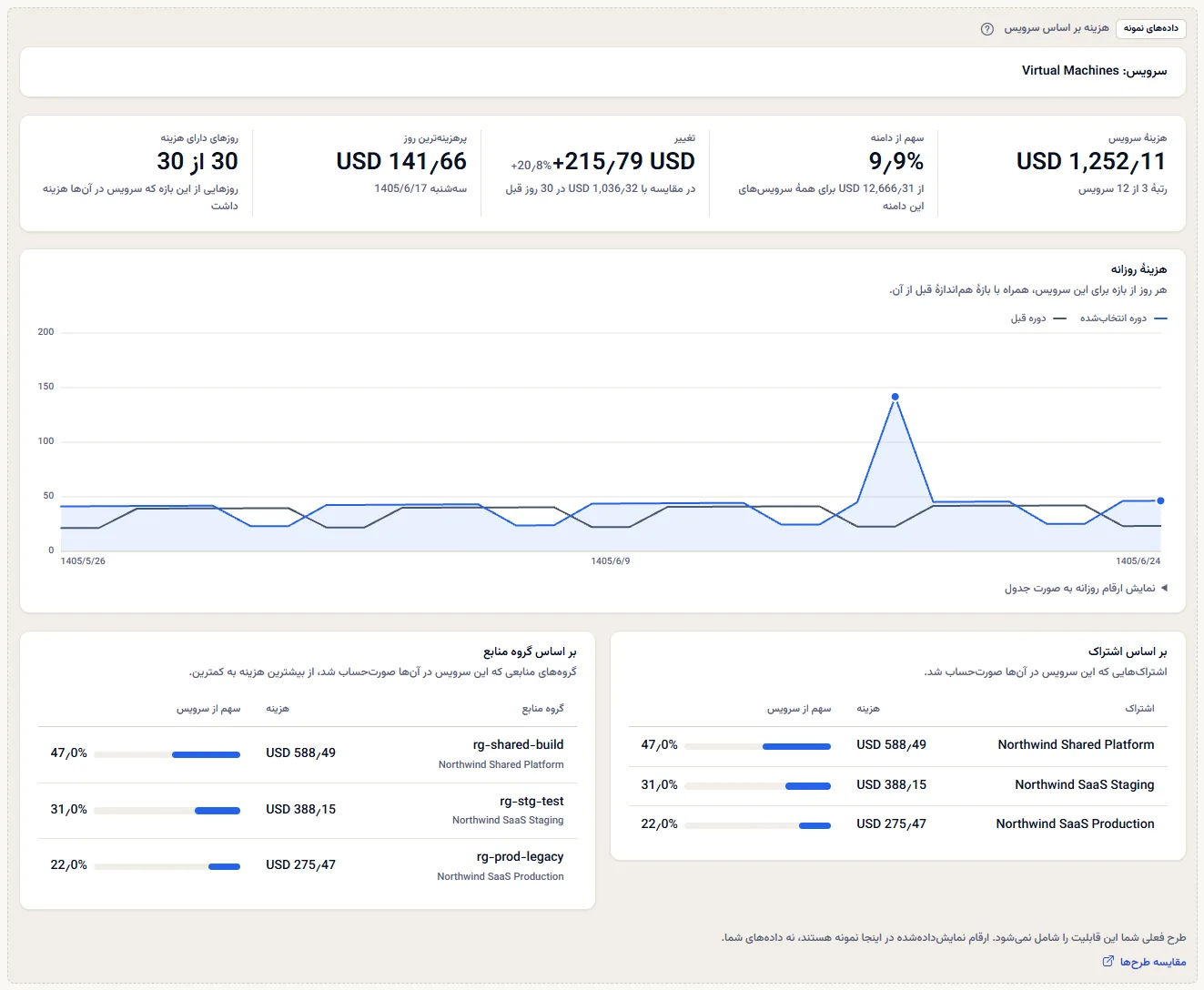Screen dimensions: 1204x990
Task: Click the rg-shared-build resource group
Action: (x=518, y=744)
